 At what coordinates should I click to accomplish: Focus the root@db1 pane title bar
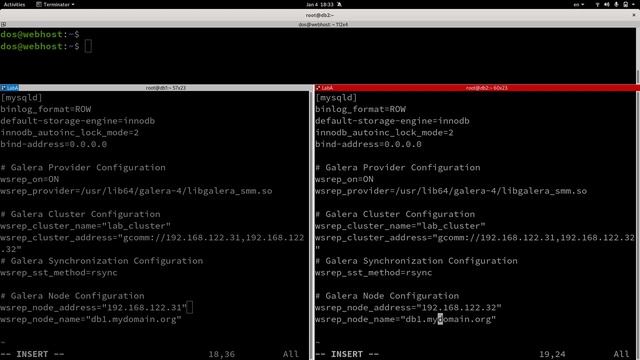165,88
